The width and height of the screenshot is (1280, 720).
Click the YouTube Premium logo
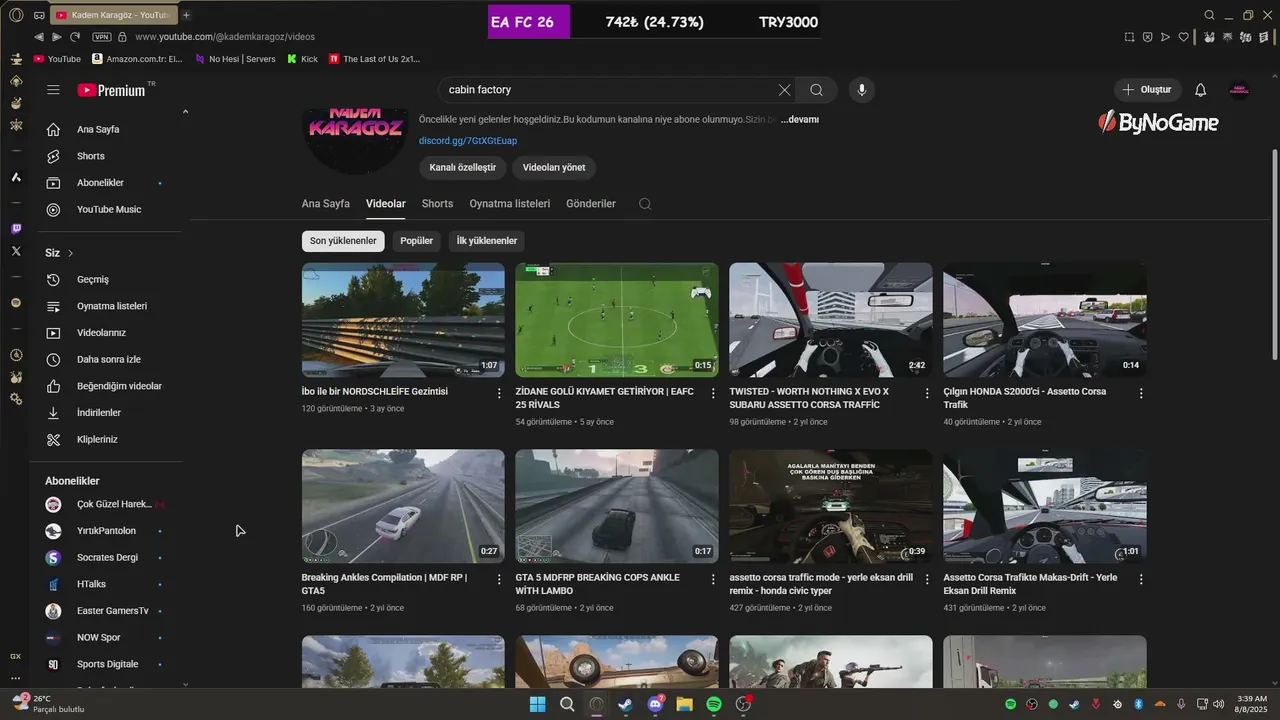[111, 90]
